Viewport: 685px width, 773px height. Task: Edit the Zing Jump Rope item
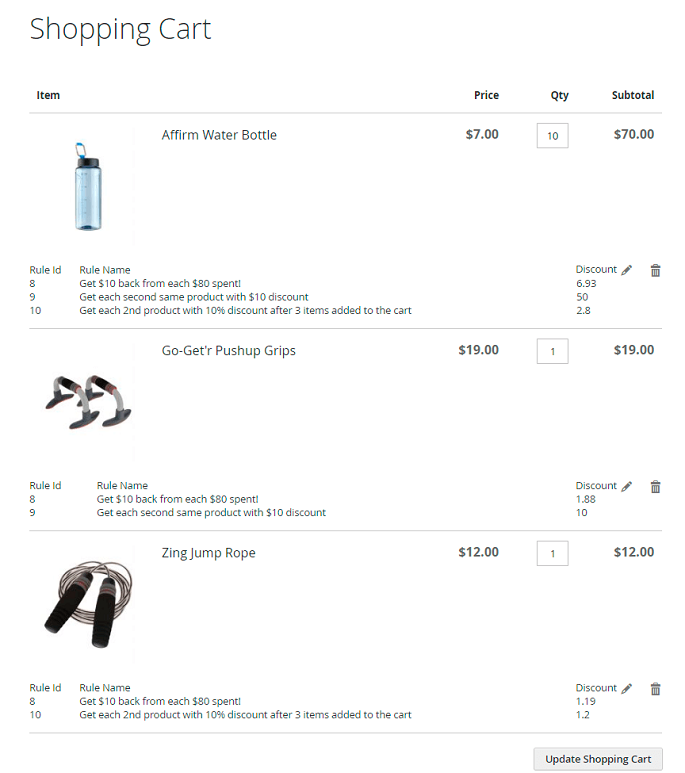[627, 688]
